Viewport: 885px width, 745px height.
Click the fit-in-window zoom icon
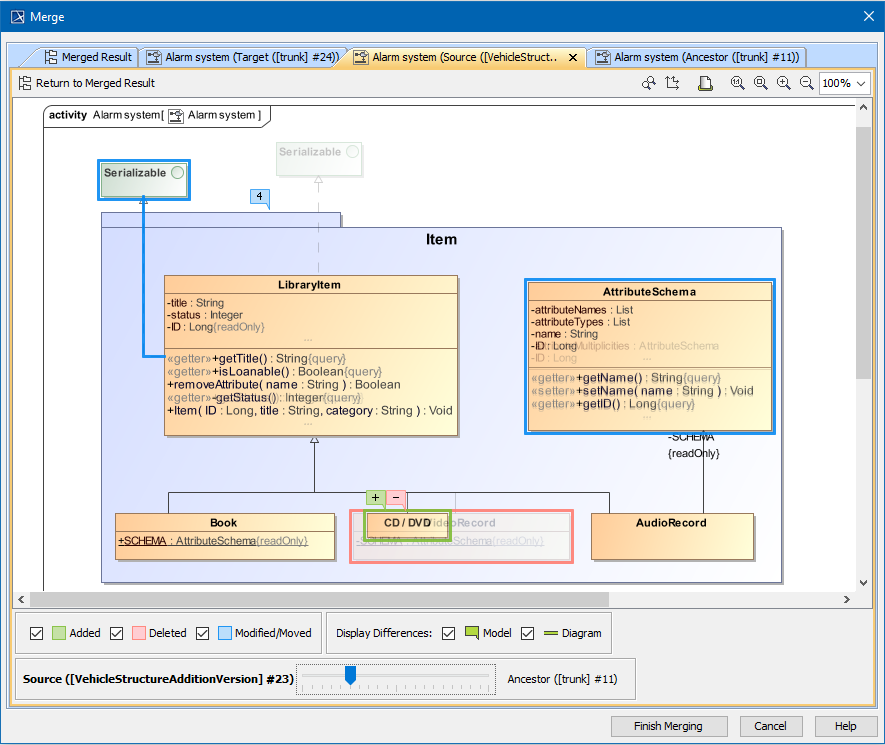click(761, 83)
